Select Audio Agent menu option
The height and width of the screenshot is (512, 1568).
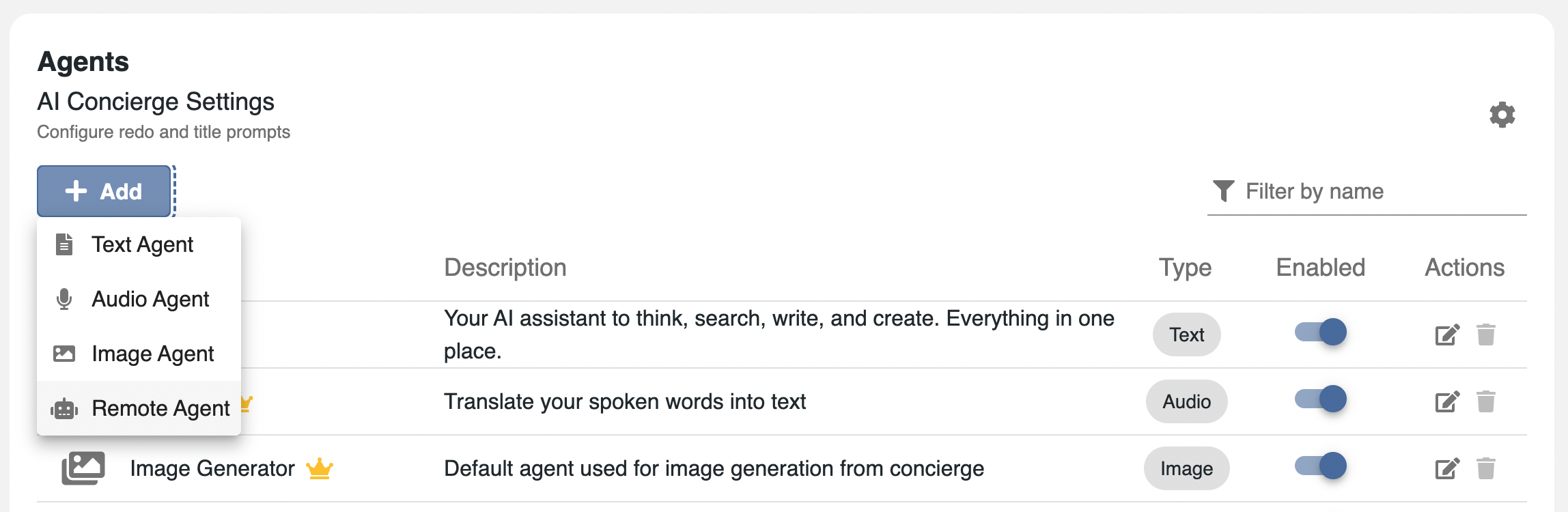tap(150, 299)
